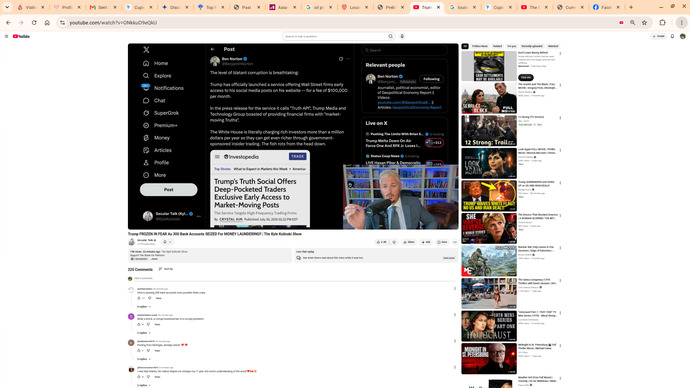Select the Politics News filter chip
The image size is (690, 388).
pyautogui.click(x=480, y=46)
